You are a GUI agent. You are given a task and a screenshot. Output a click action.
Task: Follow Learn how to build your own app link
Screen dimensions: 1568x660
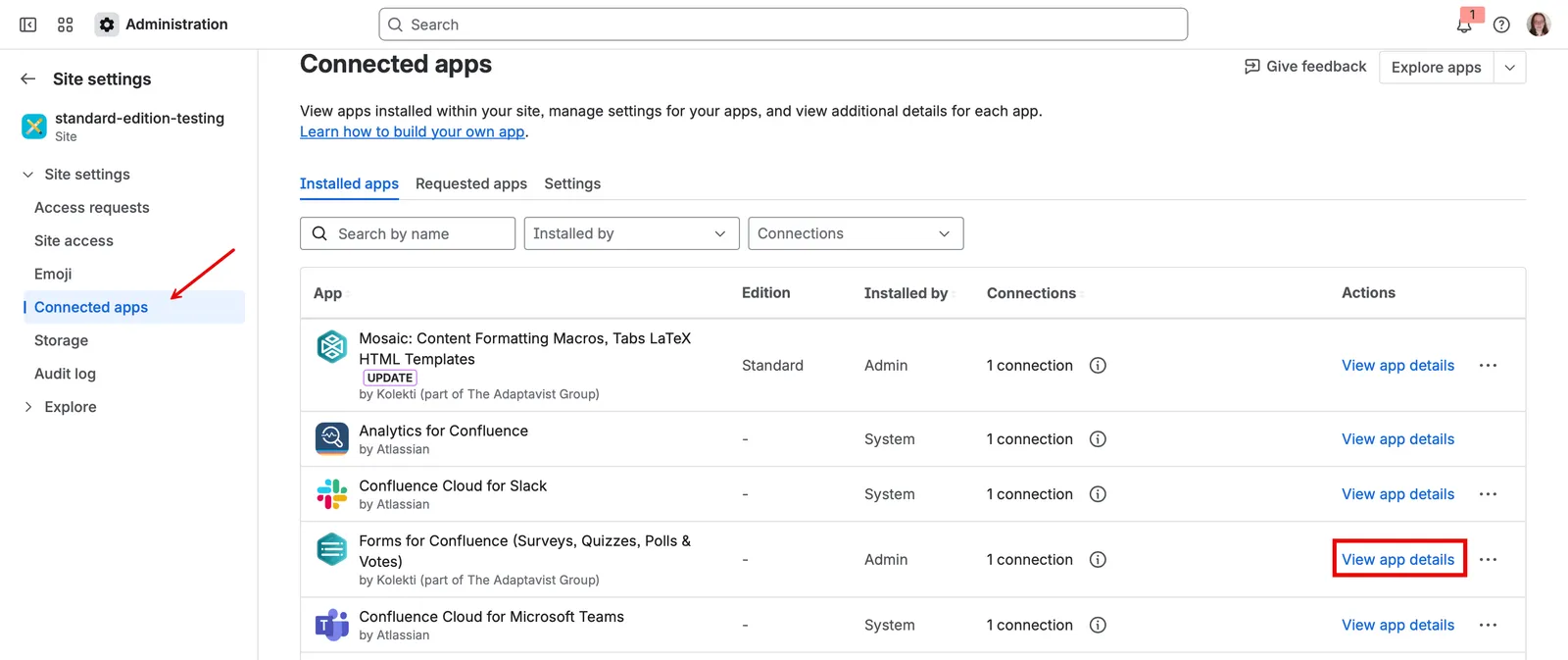click(413, 131)
